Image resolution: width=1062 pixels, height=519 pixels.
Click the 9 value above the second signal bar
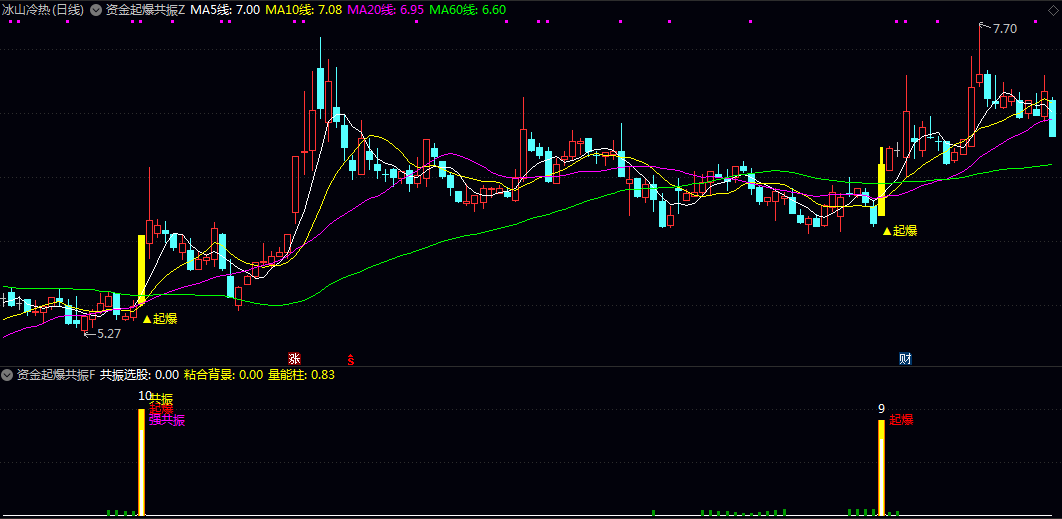[x=881, y=409]
